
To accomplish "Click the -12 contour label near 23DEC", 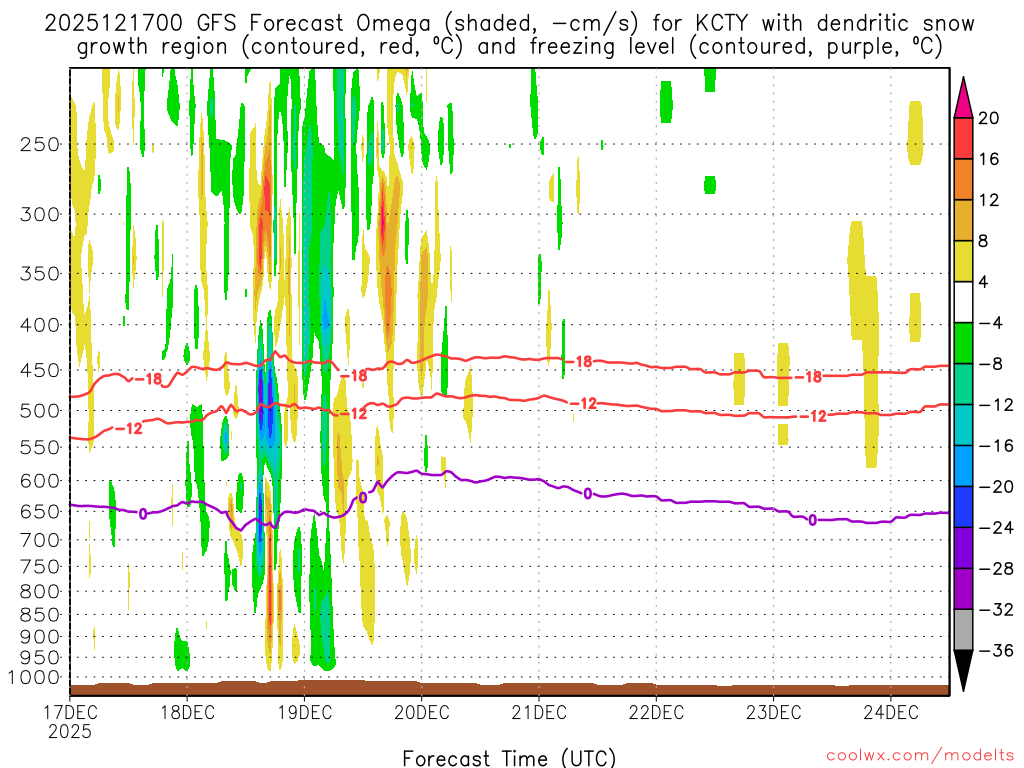I will (x=813, y=417).
